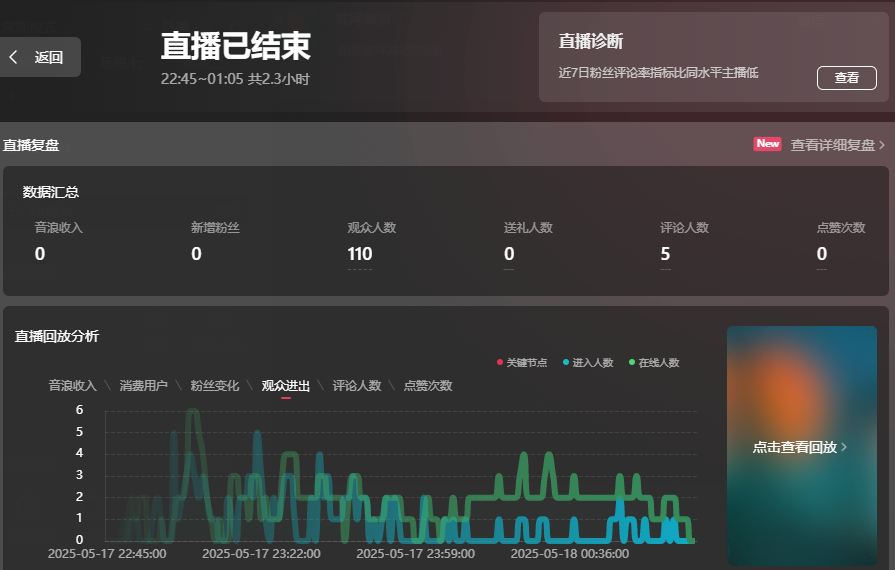Click the blue 进入人数 legend dot

[x=566, y=362]
